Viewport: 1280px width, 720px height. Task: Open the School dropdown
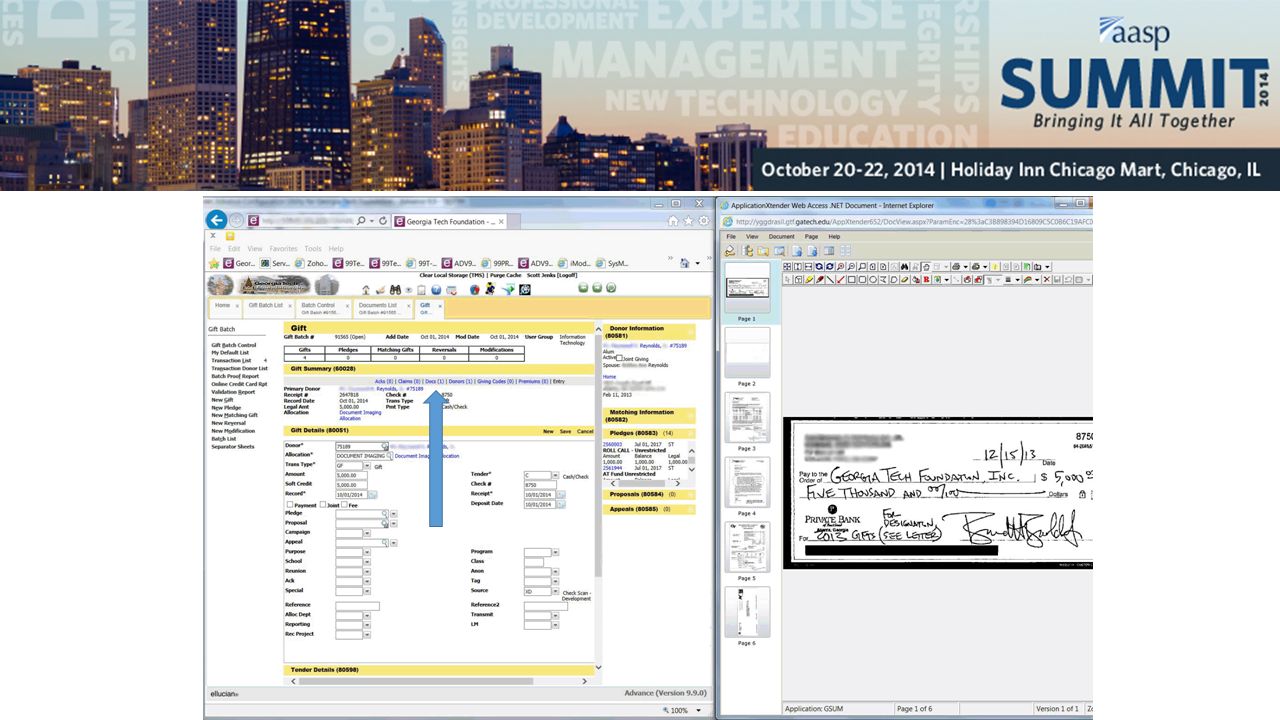tap(367, 562)
